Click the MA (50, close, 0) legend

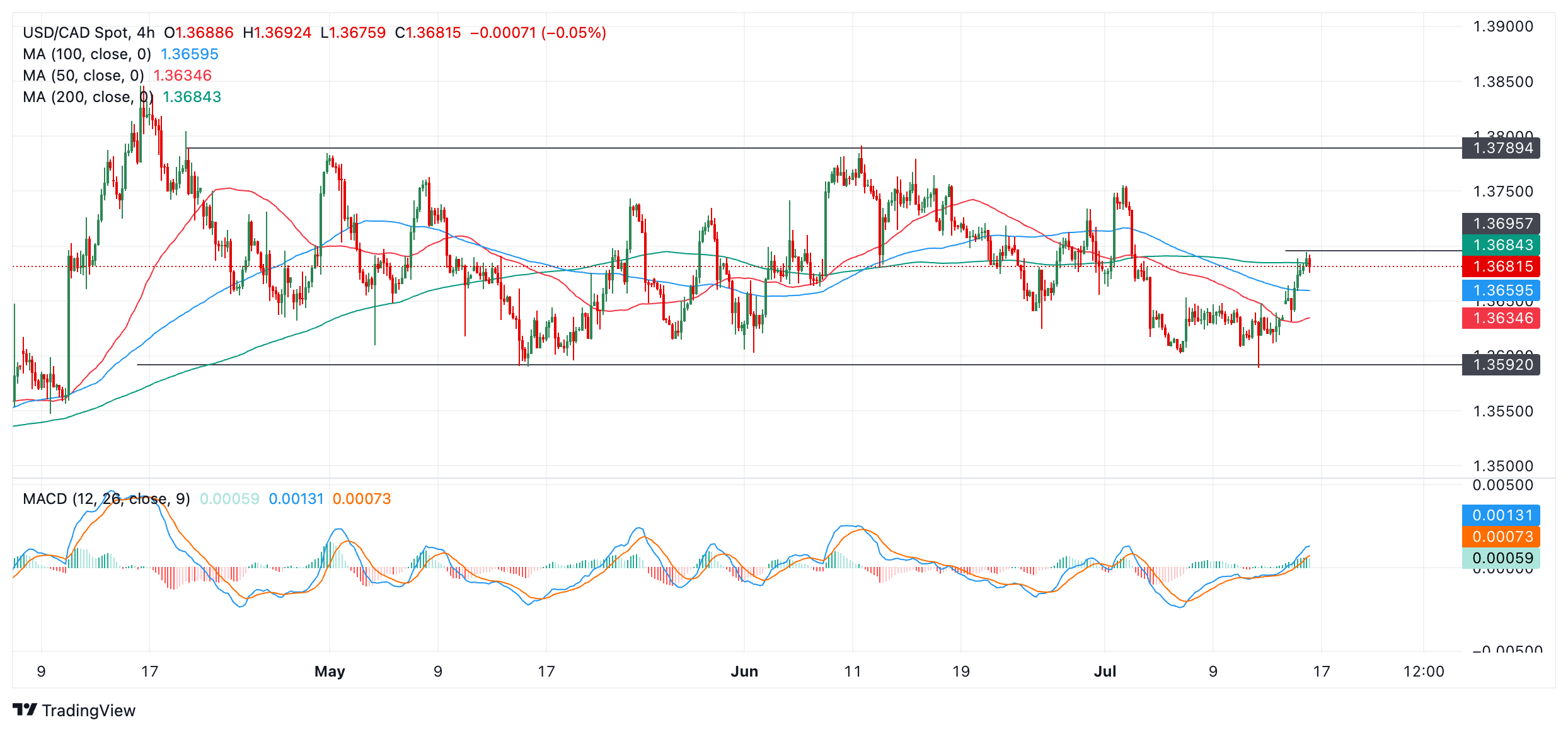[x=83, y=76]
